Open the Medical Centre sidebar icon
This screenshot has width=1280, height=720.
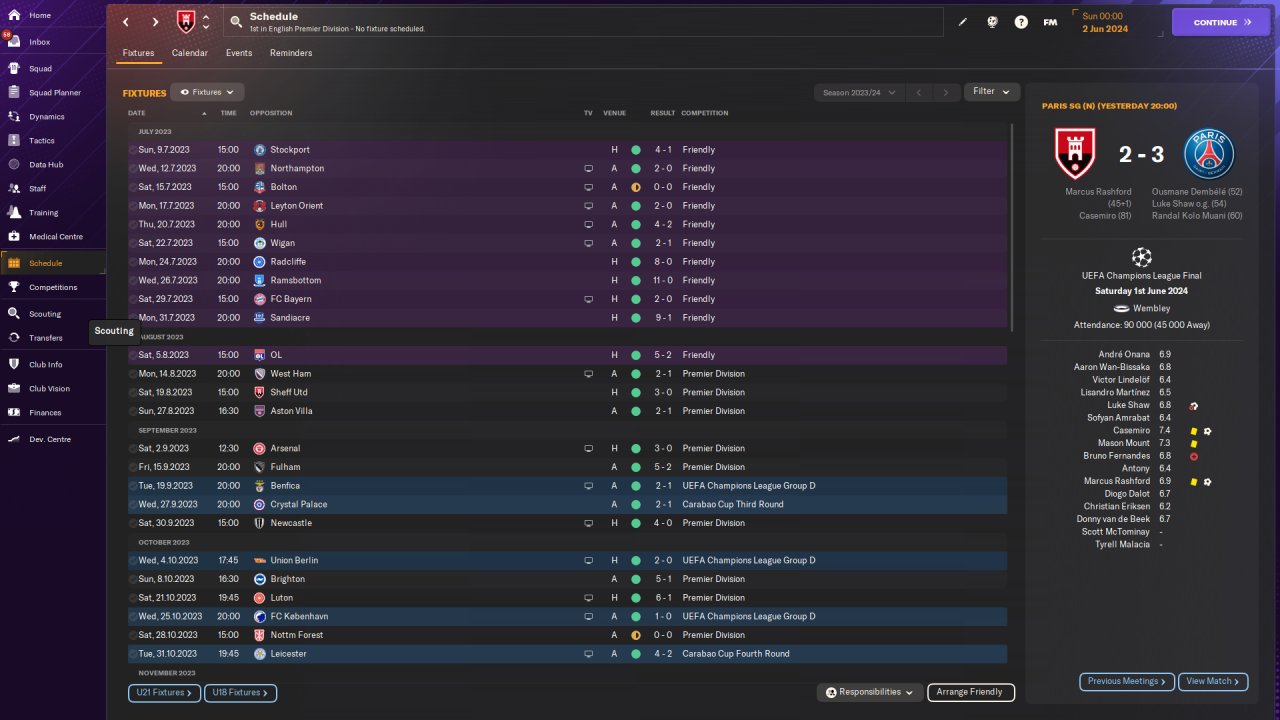(x=14, y=237)
